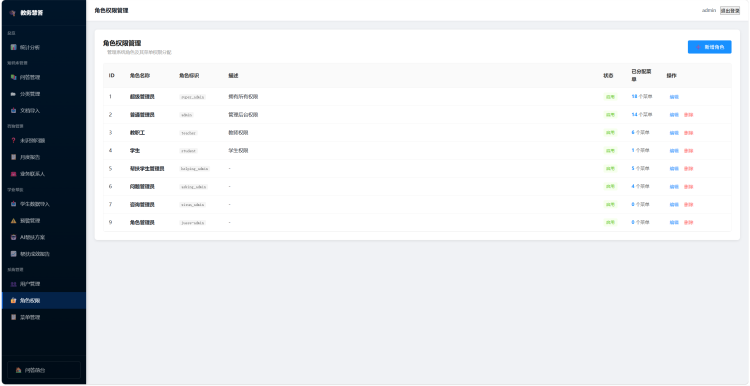Delete the student role in row 4
750x386 pixels.
(688, 151)
